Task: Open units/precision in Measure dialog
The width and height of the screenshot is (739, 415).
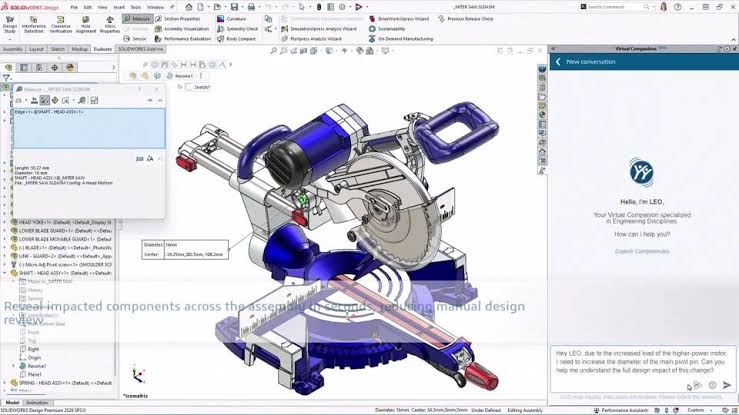Action: [34, 100]
